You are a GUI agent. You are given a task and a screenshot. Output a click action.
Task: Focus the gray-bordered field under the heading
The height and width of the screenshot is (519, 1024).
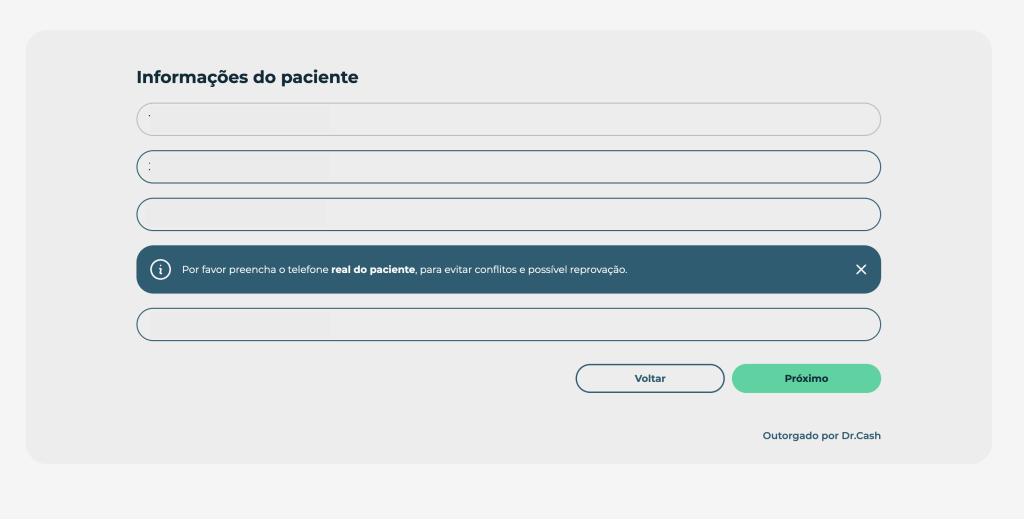[508, 119]
